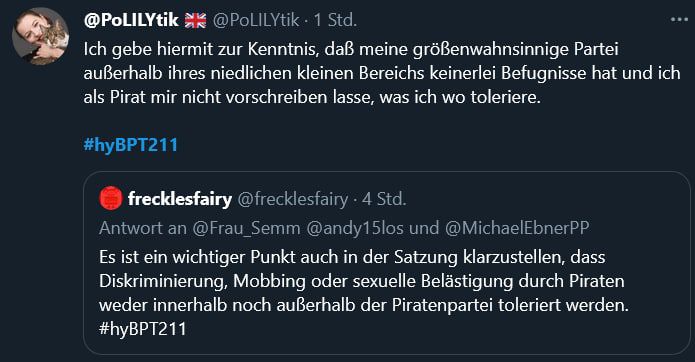The image size is (695, 362).
Task: Click main tweet text starting 'Ich gebe hiermit'
Action: [382, 73]
